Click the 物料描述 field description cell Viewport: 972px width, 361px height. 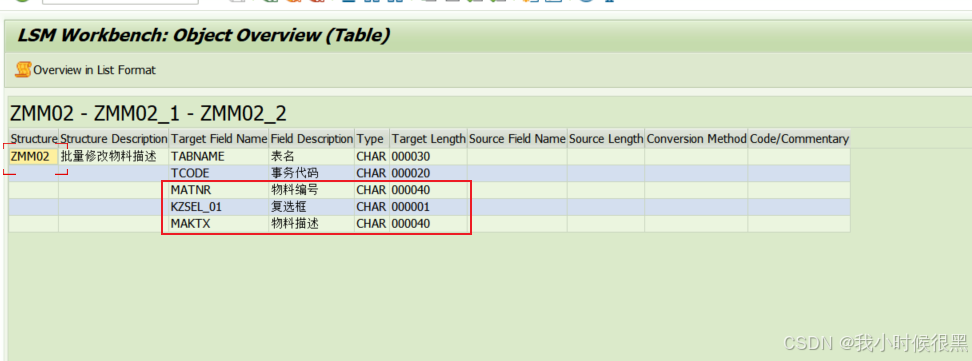(x=312, y=224)
